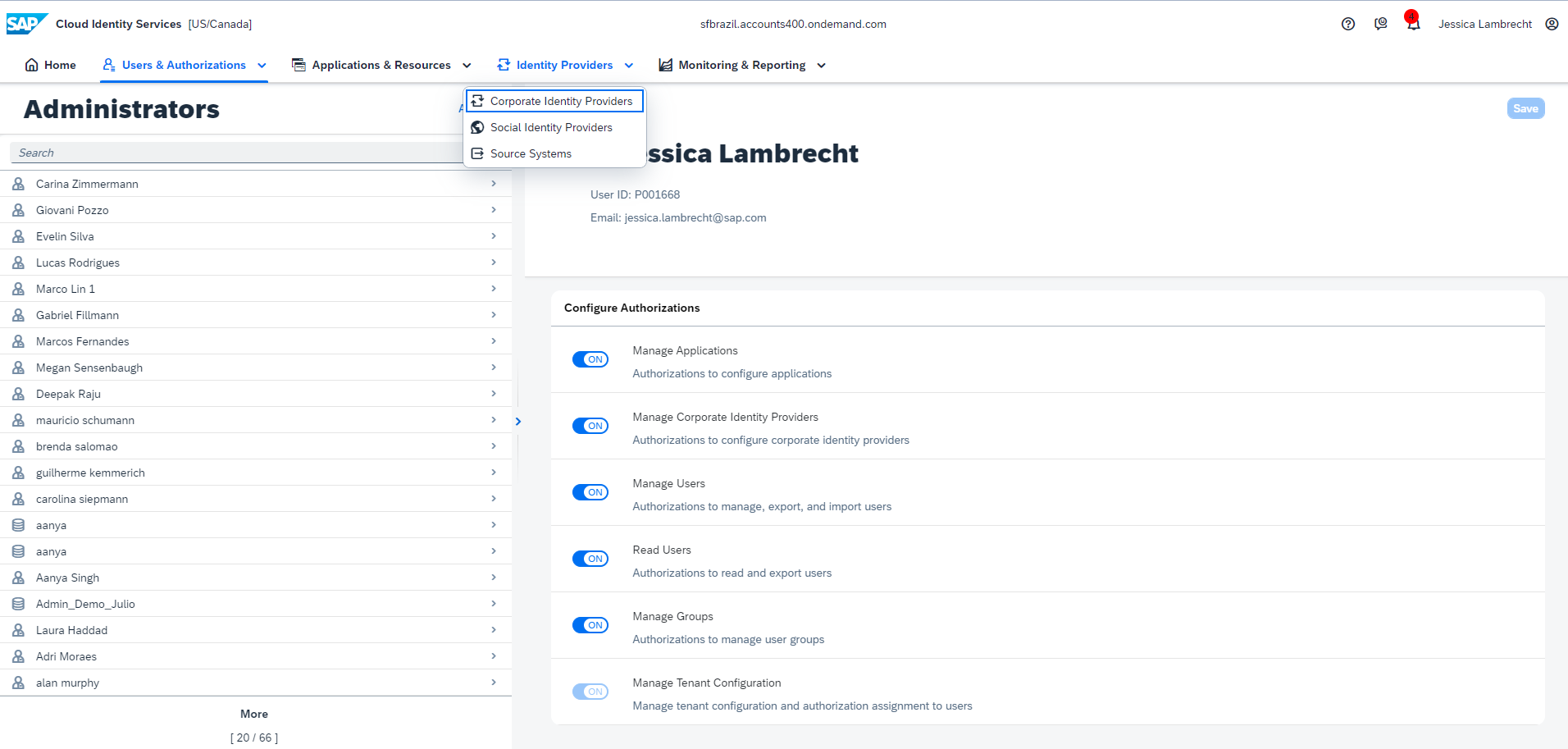The height and width of the screenshot is (749, 1568).
Task: Click the SAP logo
Action: pyautogui.click(x=27, y=24)
